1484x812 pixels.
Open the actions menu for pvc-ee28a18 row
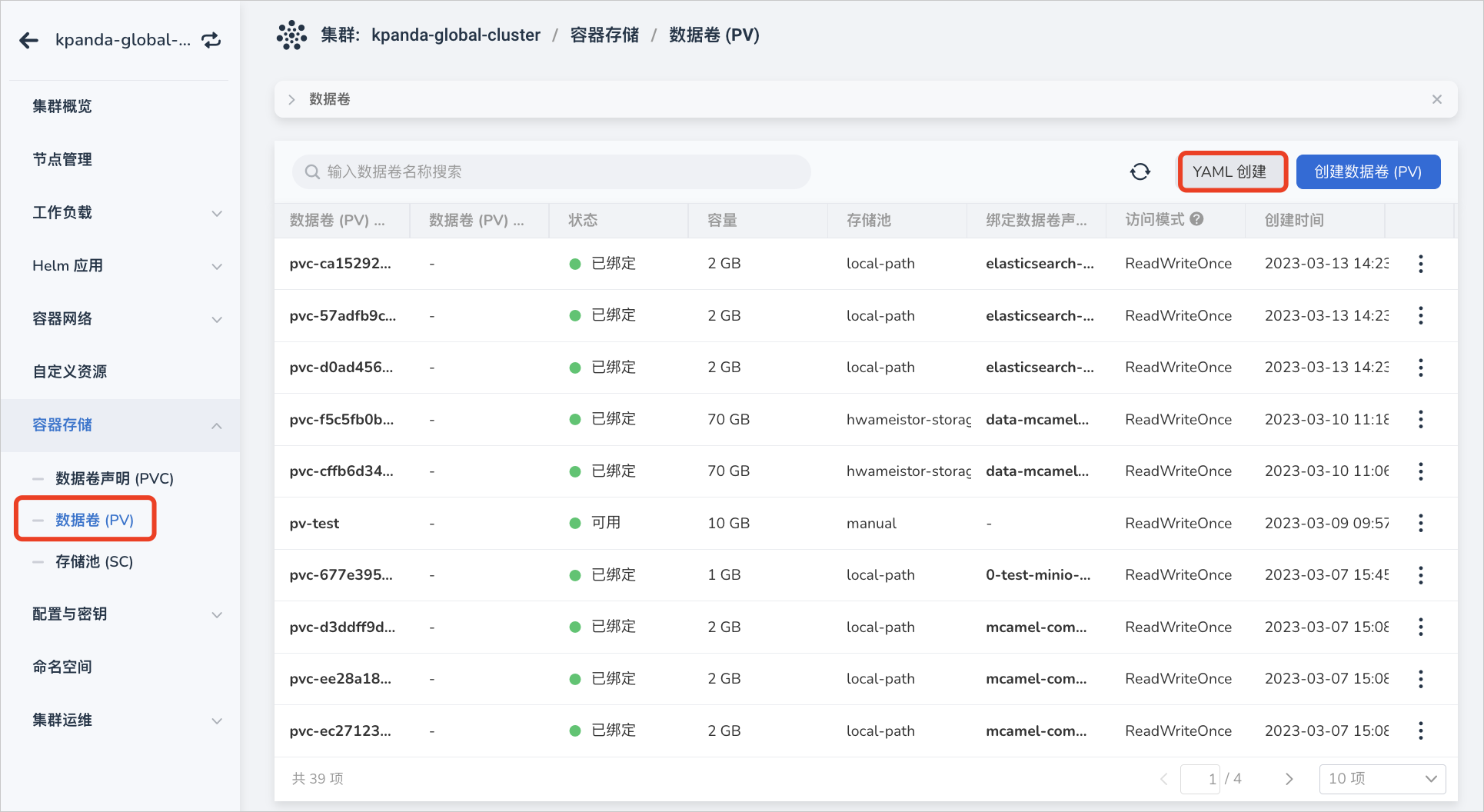click(1420, 679)
